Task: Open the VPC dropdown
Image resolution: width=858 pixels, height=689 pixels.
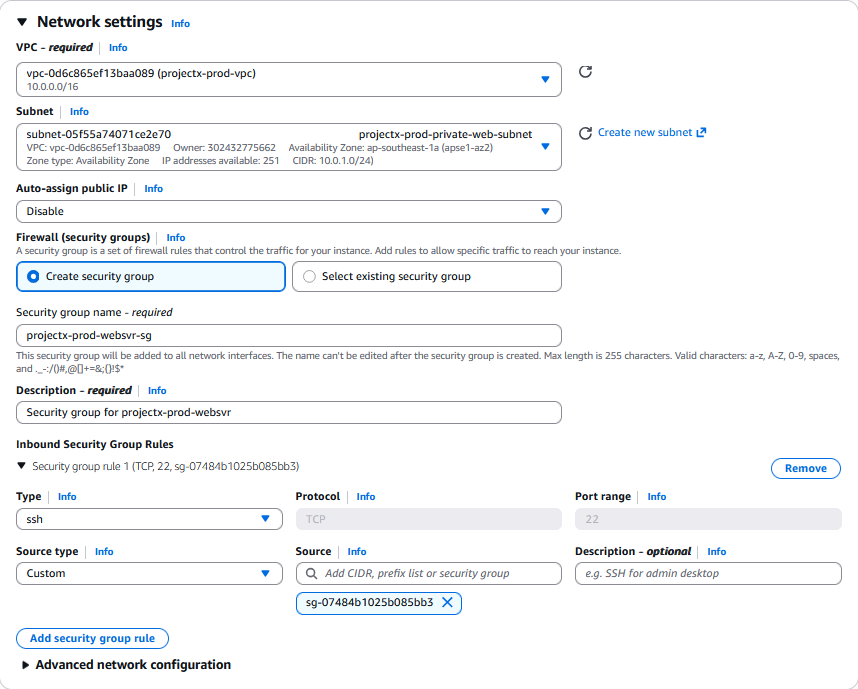Action: (289, 79)
